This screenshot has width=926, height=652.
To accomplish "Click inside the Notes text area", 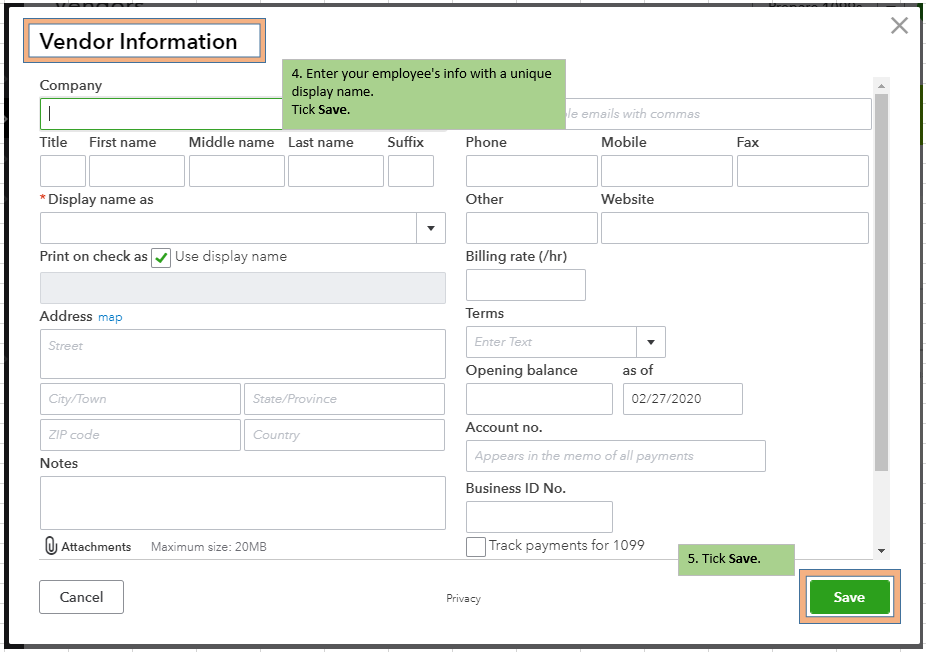I will point(243,503).
